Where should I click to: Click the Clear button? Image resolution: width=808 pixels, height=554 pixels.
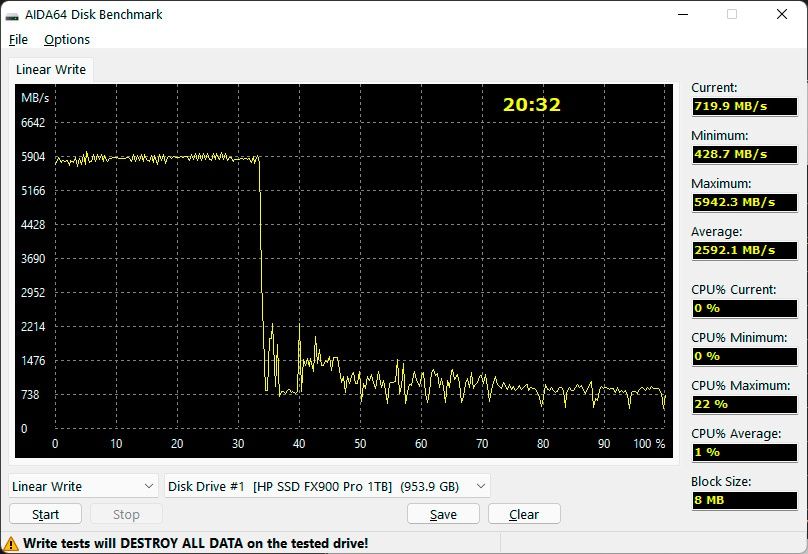[524, 514]
